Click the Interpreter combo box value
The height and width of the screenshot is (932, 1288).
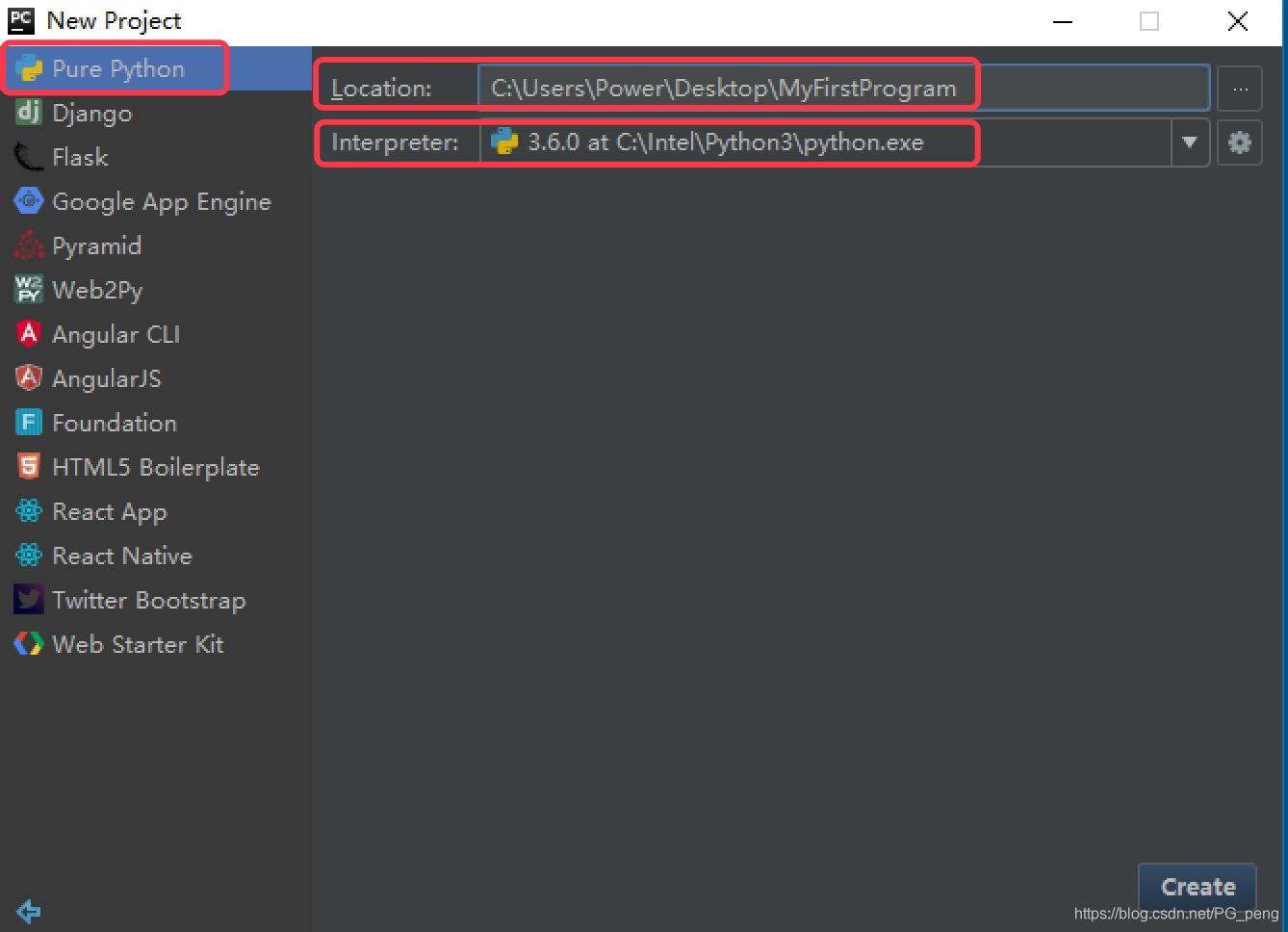[825, 142]
